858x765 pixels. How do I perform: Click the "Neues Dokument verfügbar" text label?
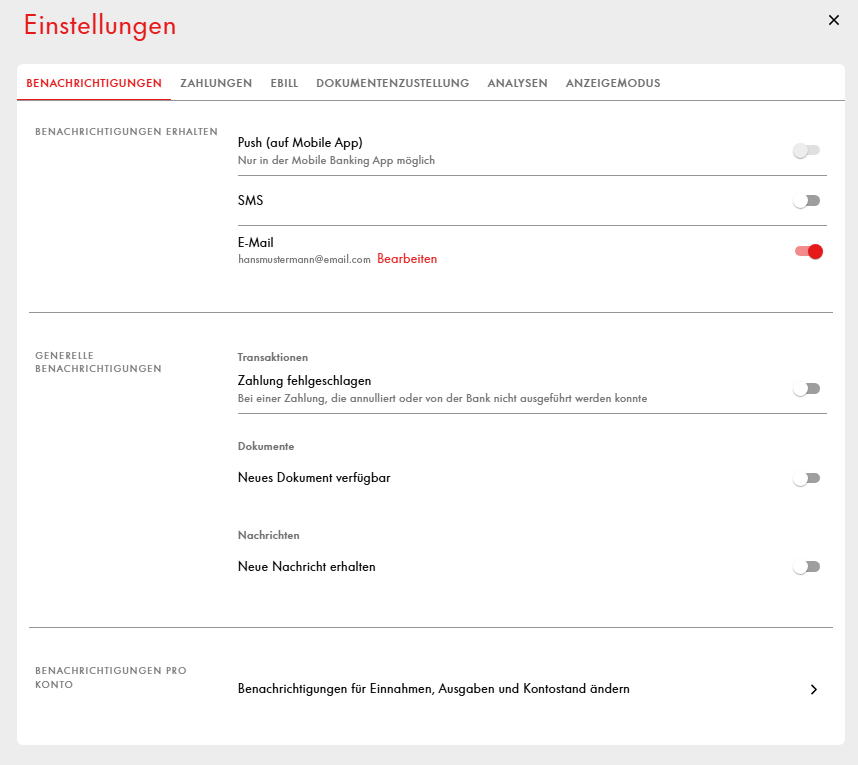pos(314,478)
